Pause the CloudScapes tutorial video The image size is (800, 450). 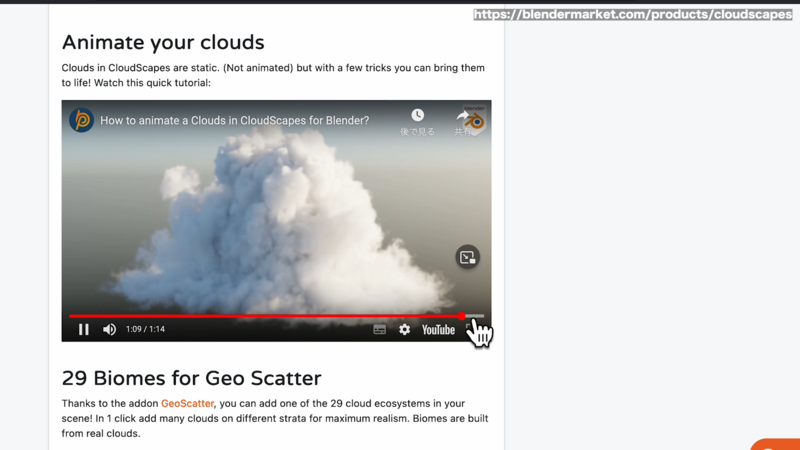coord(84,330)
